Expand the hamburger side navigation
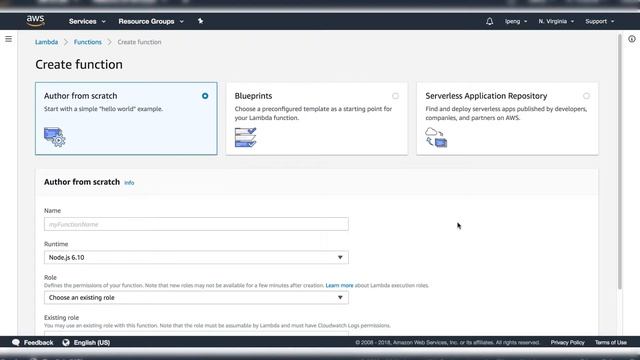The height and width of the screenshot is (360, 640). click(x=9, y=39)
